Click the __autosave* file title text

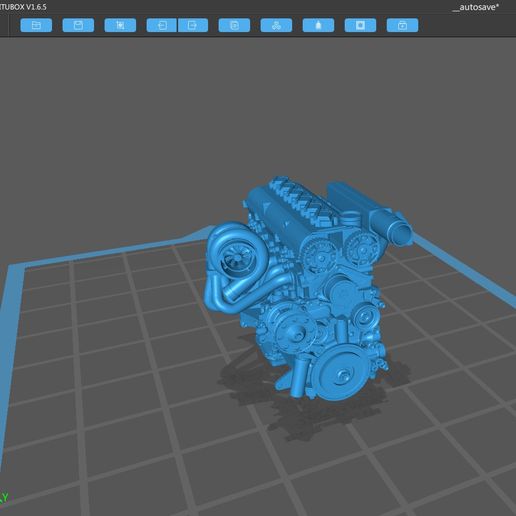coord(476,7)
